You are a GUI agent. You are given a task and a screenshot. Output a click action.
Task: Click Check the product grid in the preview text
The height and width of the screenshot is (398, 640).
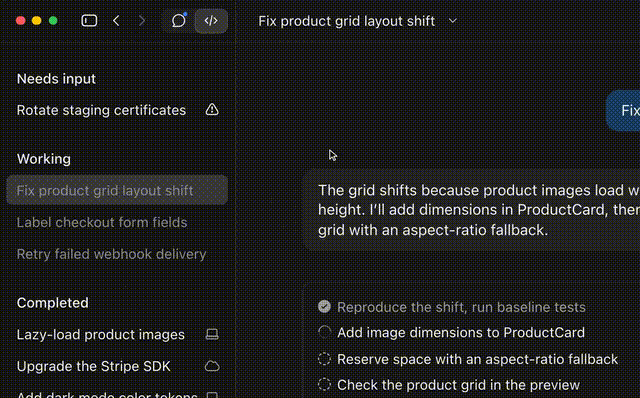458,385
